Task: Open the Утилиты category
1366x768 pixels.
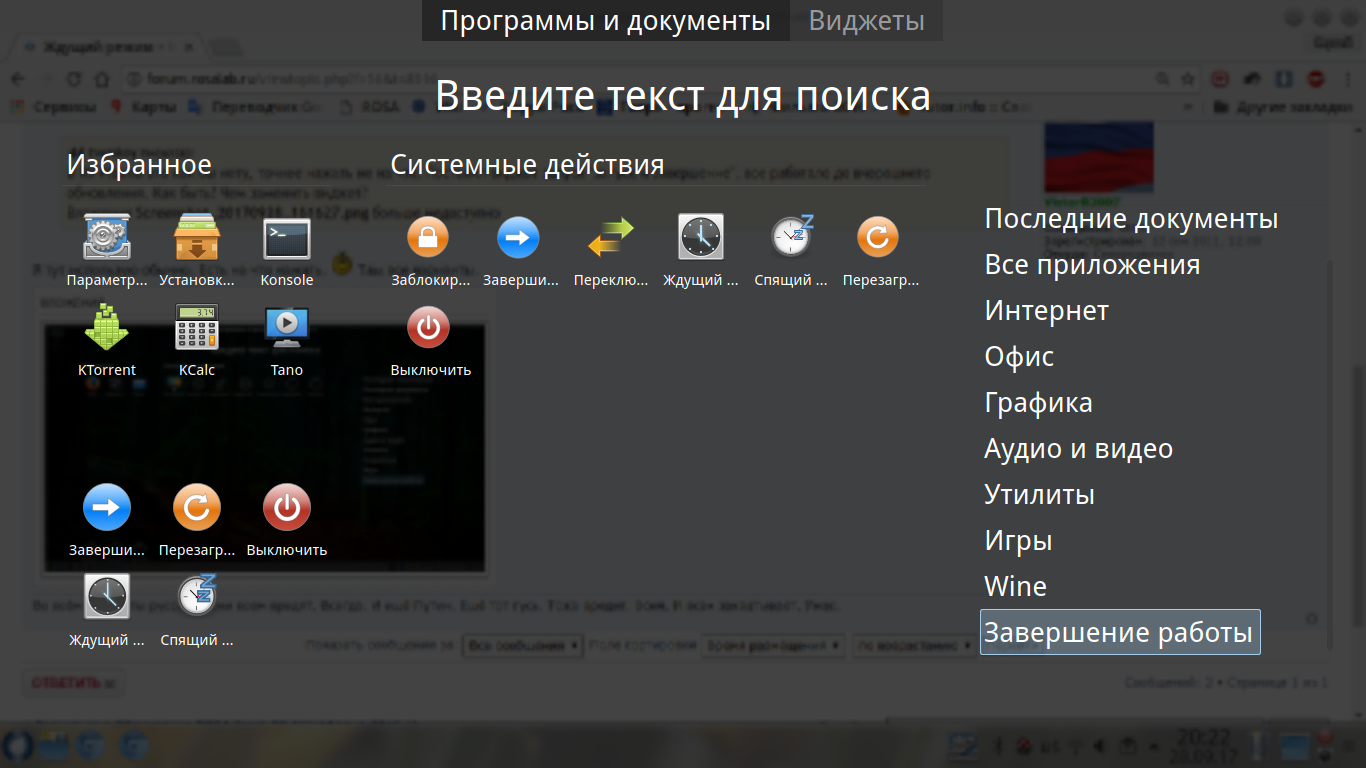Action: tap(1039, 494)
